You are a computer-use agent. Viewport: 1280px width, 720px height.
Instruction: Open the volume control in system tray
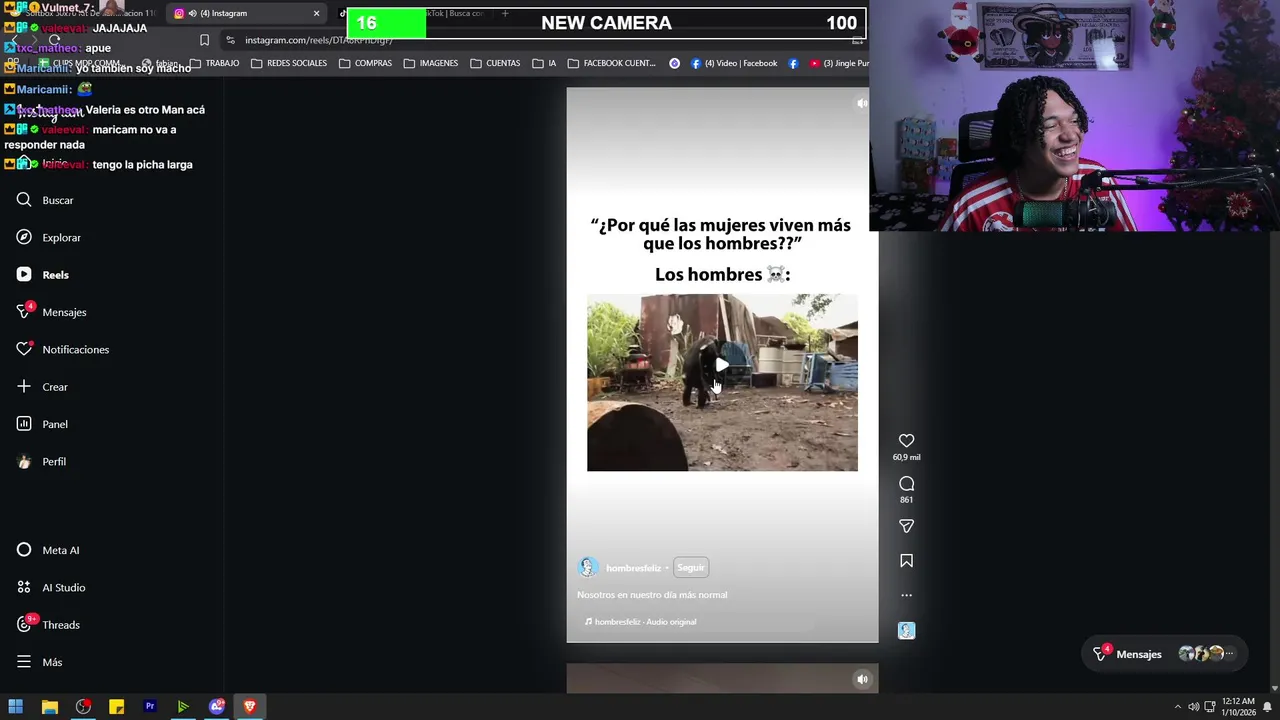click(1193, 707)
